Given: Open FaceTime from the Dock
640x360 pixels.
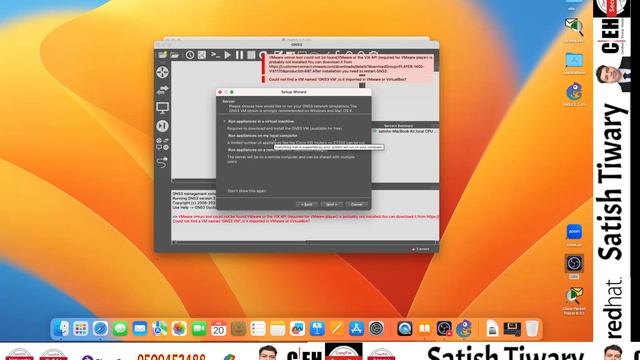Looking at the screenshot, I should tap(199, 329).
